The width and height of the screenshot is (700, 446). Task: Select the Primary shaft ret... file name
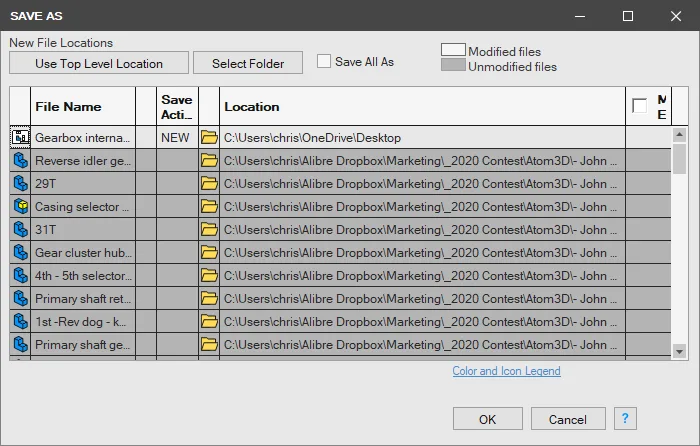pyautogui.click(x=83, y=299)
